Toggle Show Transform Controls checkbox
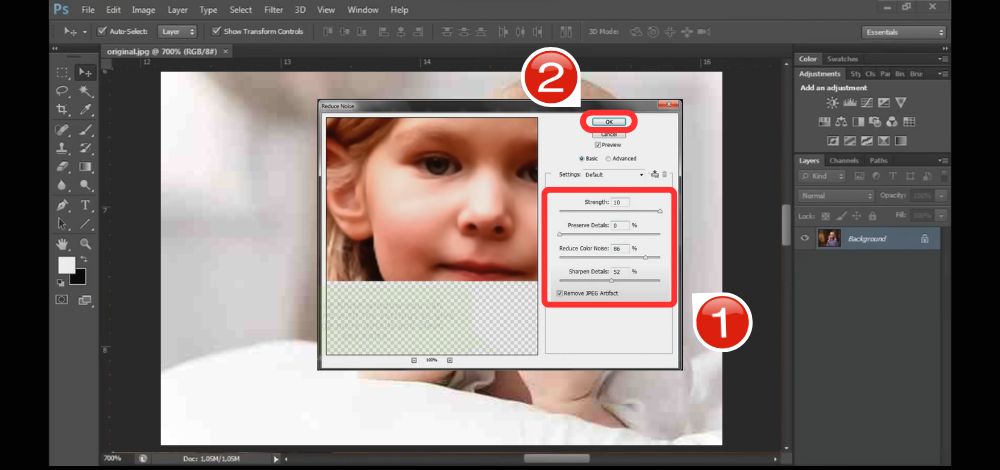 (x=216, y=31)
